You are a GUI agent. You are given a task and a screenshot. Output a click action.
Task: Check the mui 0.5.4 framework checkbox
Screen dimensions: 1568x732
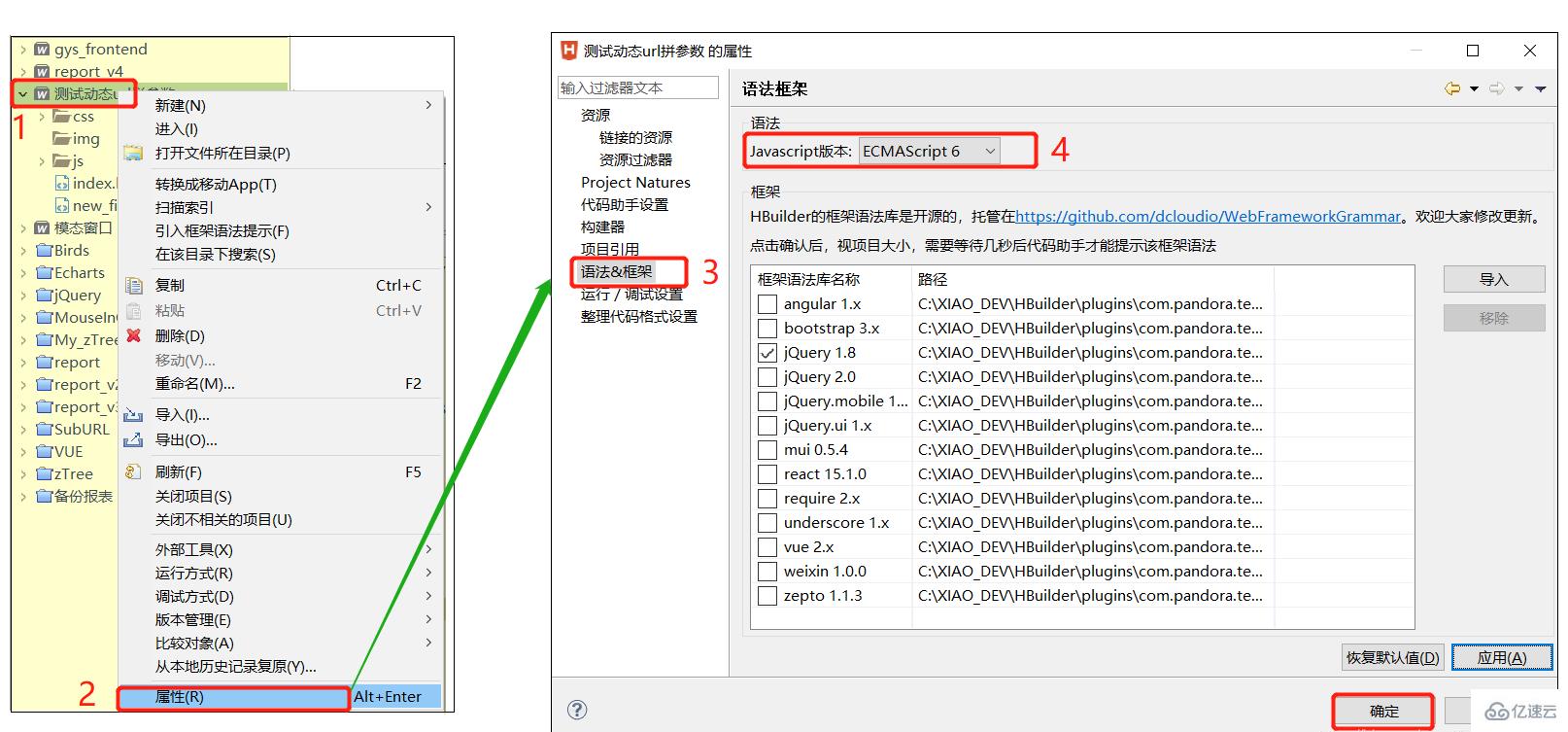[767, 450]
